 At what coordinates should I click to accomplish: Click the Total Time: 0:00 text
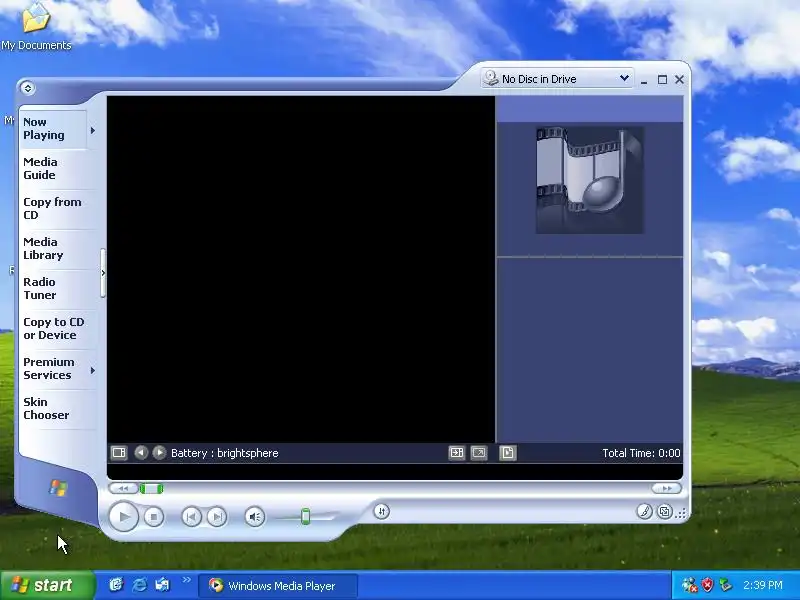click(x=641, y=453)
